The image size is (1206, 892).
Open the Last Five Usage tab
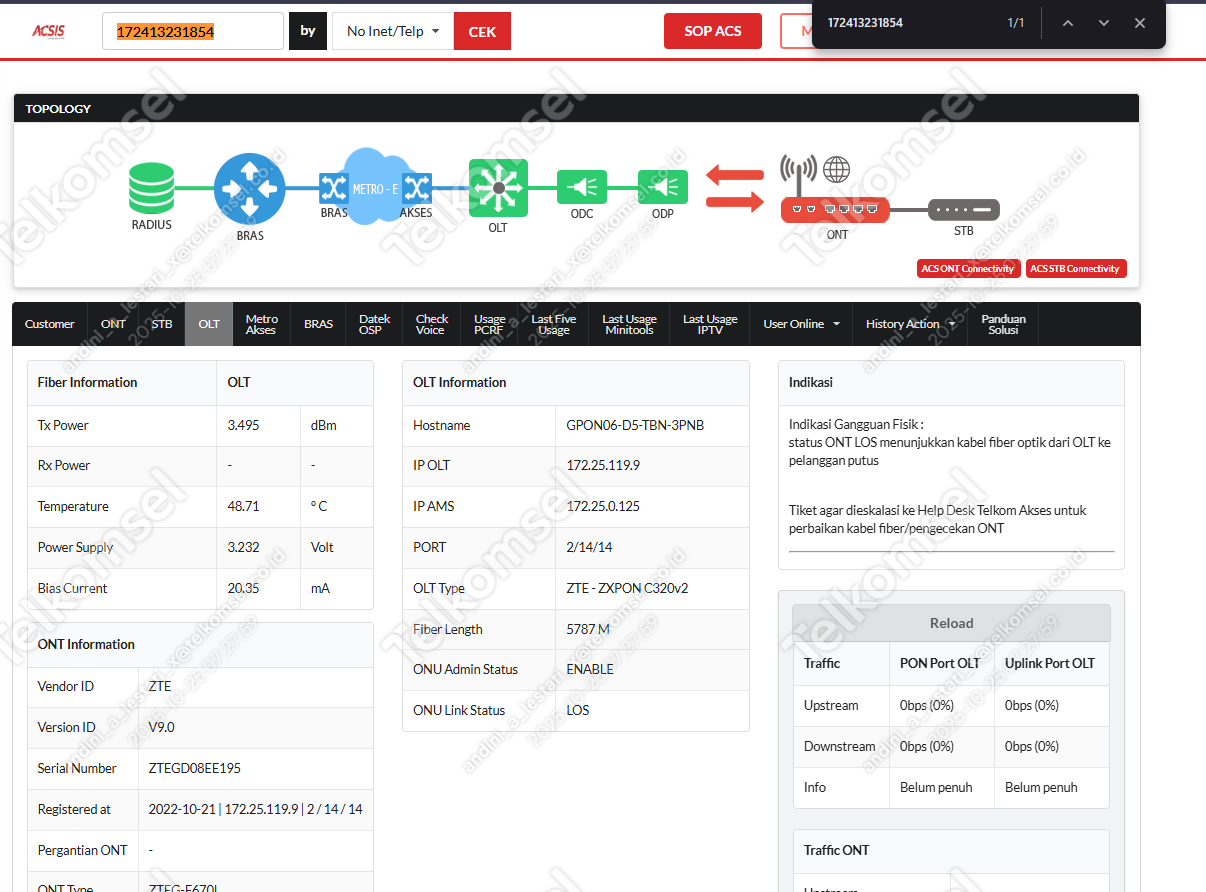tap(554, 324)
